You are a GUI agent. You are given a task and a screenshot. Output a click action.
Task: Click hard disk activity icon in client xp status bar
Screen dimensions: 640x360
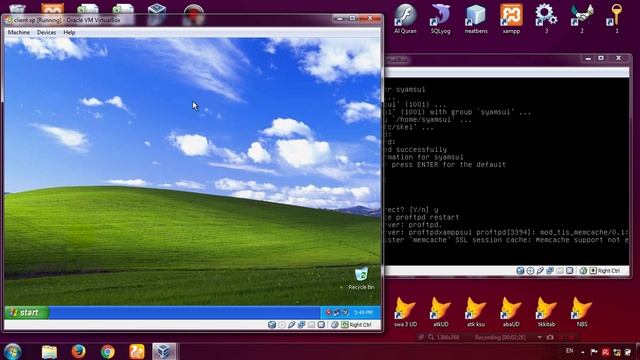[x=272, y=325]
